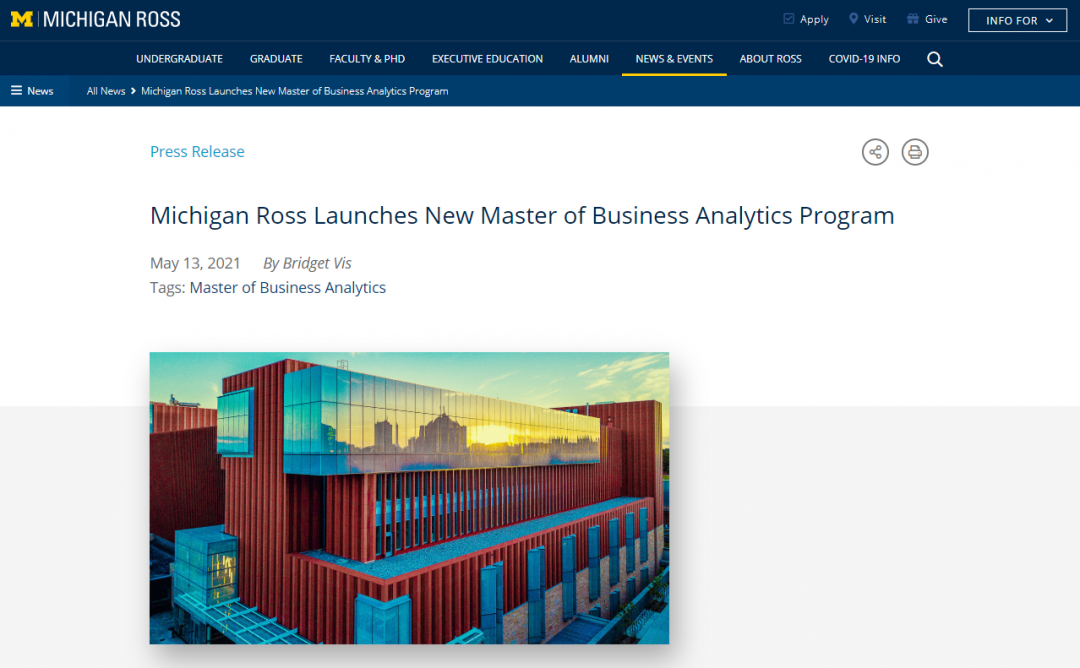The width and height of the screenshot is (1080, 668).
Task: Click the Visit link
Action: click(868, 19)
